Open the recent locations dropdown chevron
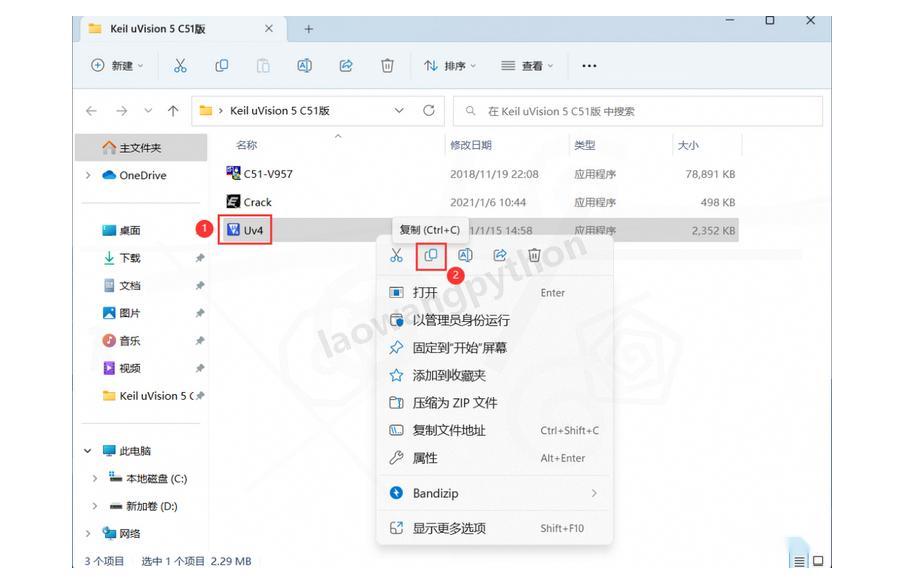 [148, 111]
